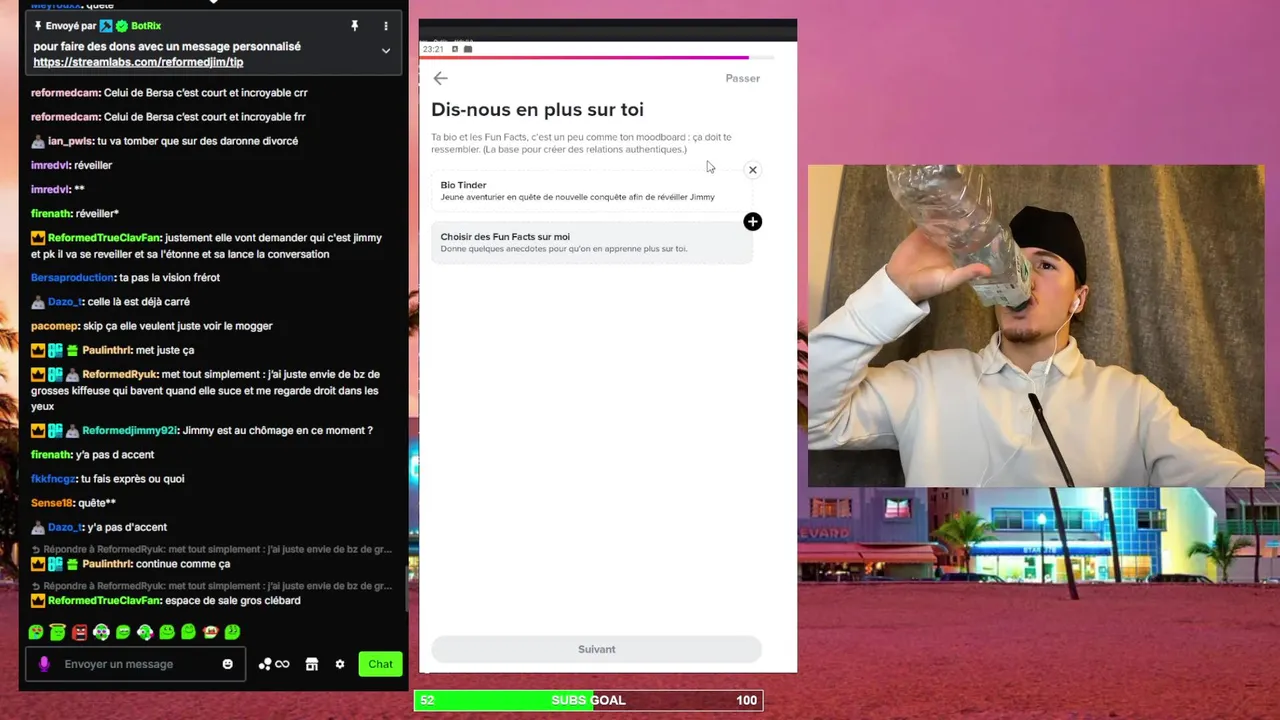Go back with the Tinder arrow icon
The height and width of the screenshot is (720, 1280).
[441, 78]
